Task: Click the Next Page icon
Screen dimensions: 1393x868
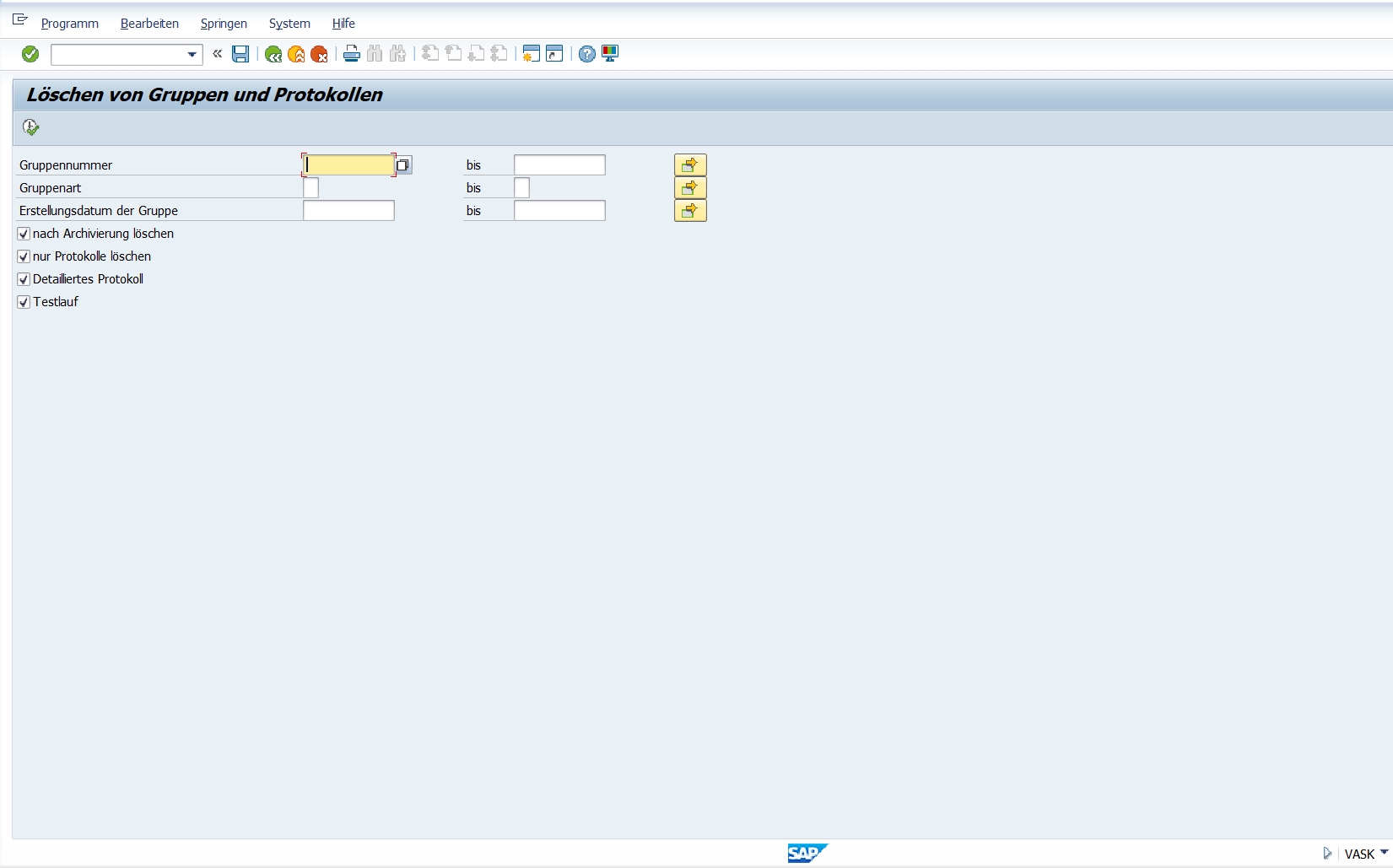Action: coord(476,54)
